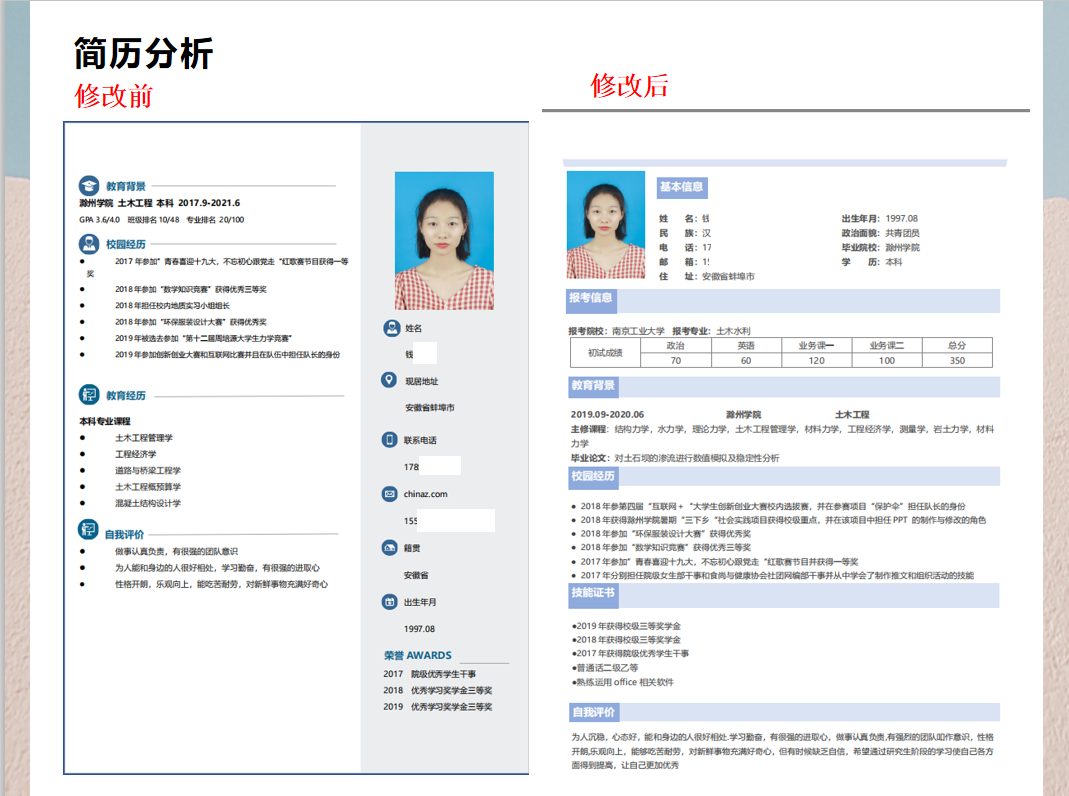Click the 报考院校: 南京工业大学 text
This screenshot has height=796, width=1069.
616,331
